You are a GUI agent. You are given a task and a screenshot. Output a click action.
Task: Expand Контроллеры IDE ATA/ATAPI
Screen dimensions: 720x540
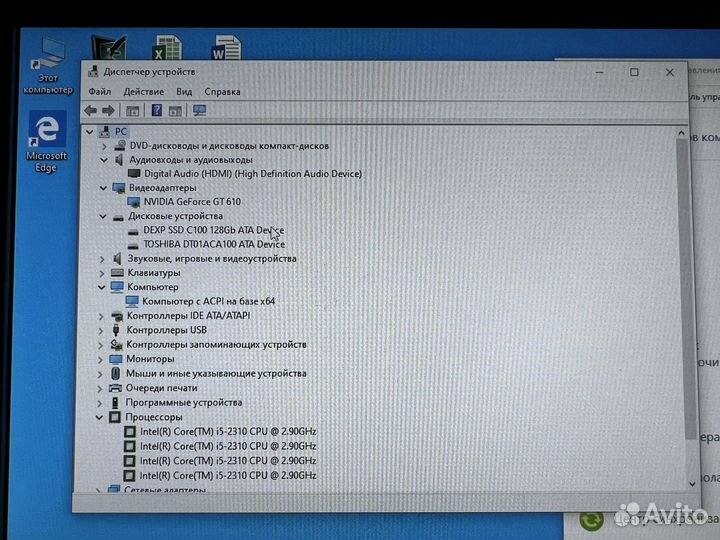tap(101, 316)
